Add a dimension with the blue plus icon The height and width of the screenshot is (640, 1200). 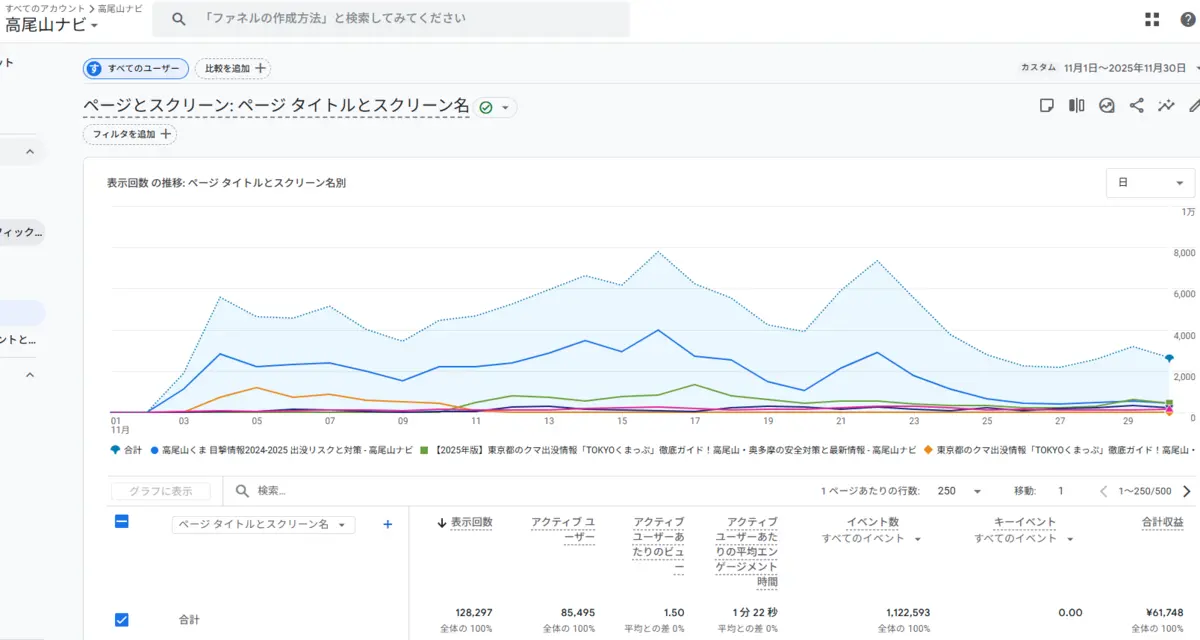[388, 524]
